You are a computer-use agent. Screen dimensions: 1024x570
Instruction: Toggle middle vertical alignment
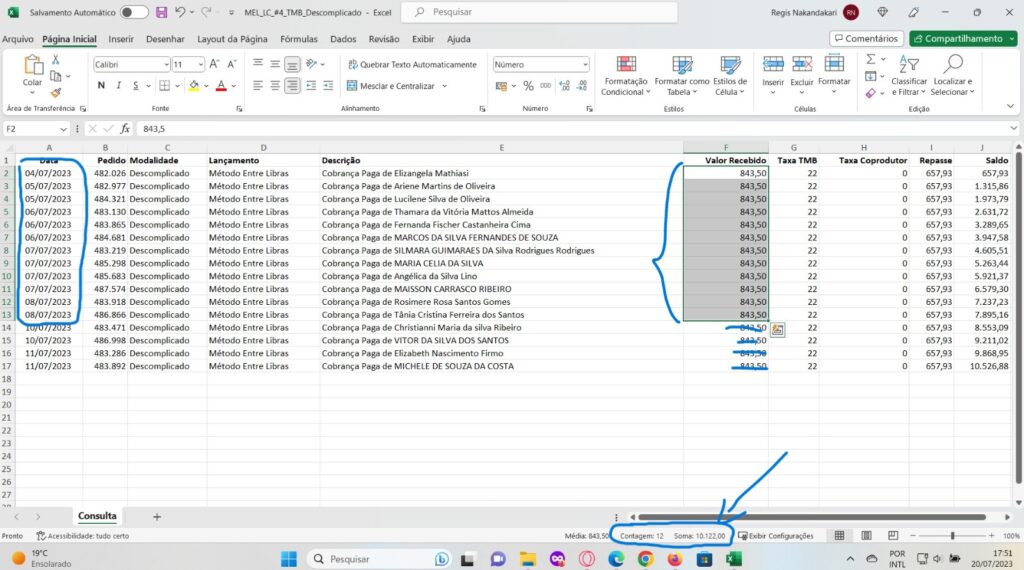pos(275,64)
